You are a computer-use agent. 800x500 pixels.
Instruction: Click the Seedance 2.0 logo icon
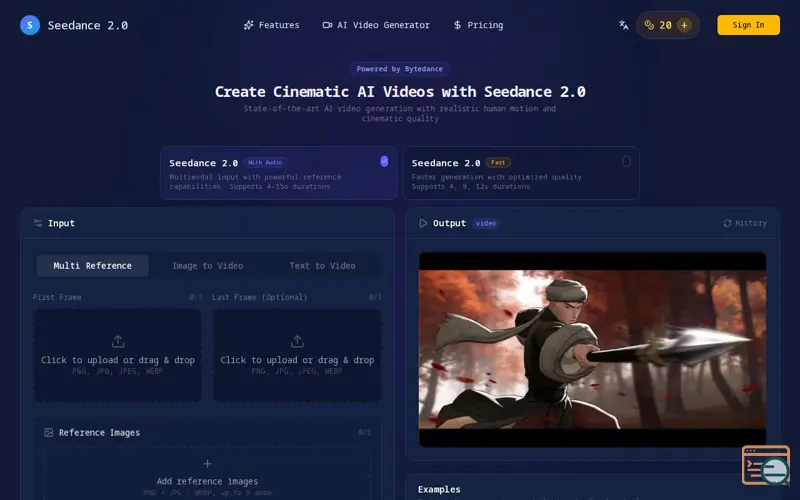(30, 25)
